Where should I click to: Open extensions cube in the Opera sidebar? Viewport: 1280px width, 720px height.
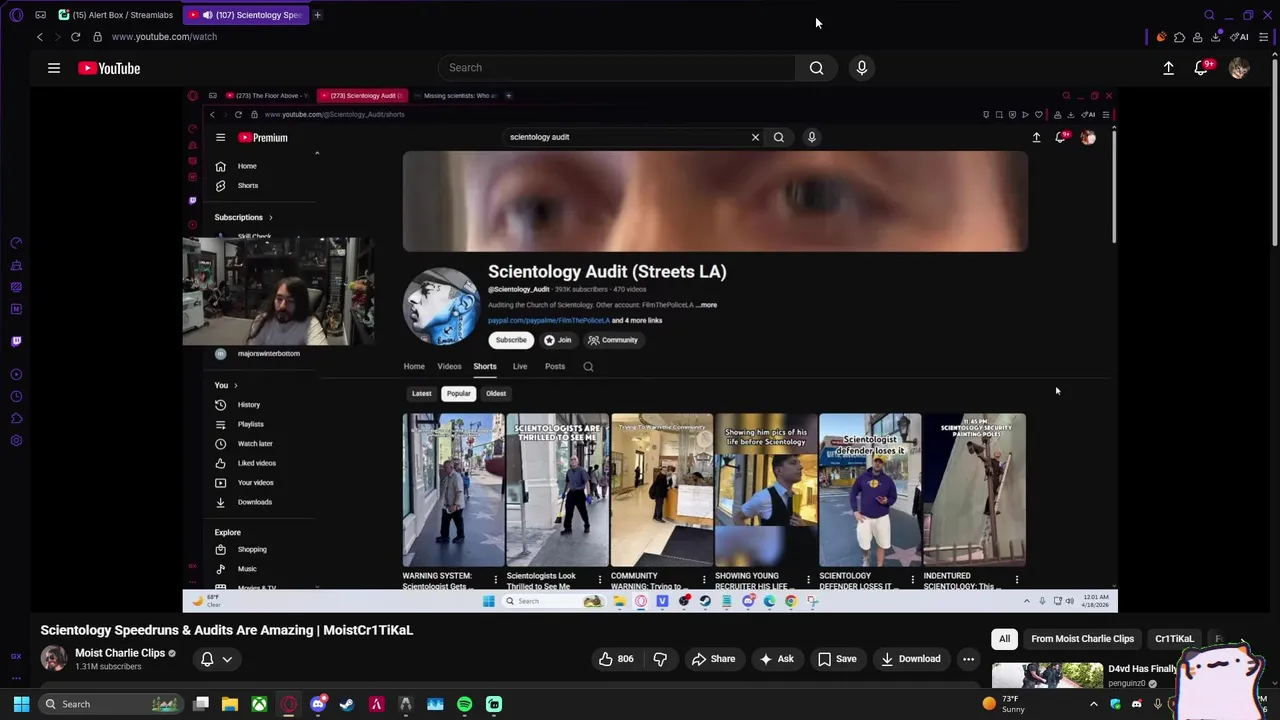16,418
